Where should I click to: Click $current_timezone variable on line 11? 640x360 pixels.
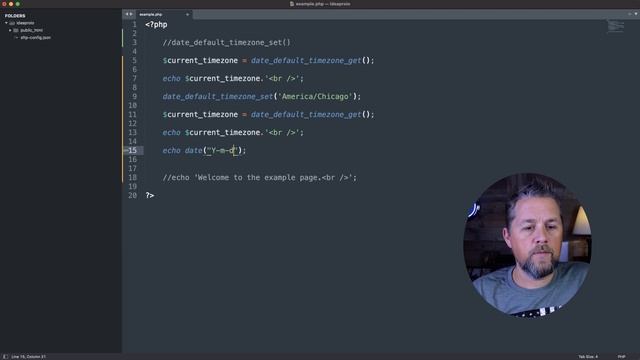tap(200, 115)
